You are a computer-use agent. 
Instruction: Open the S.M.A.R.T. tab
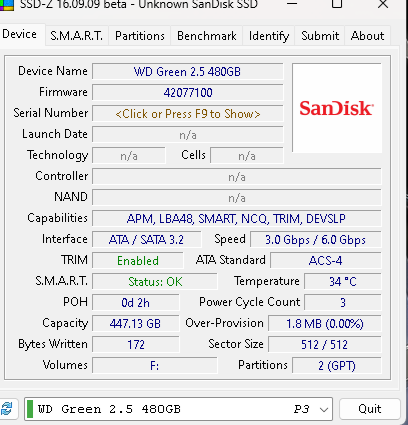coord(77,36)
